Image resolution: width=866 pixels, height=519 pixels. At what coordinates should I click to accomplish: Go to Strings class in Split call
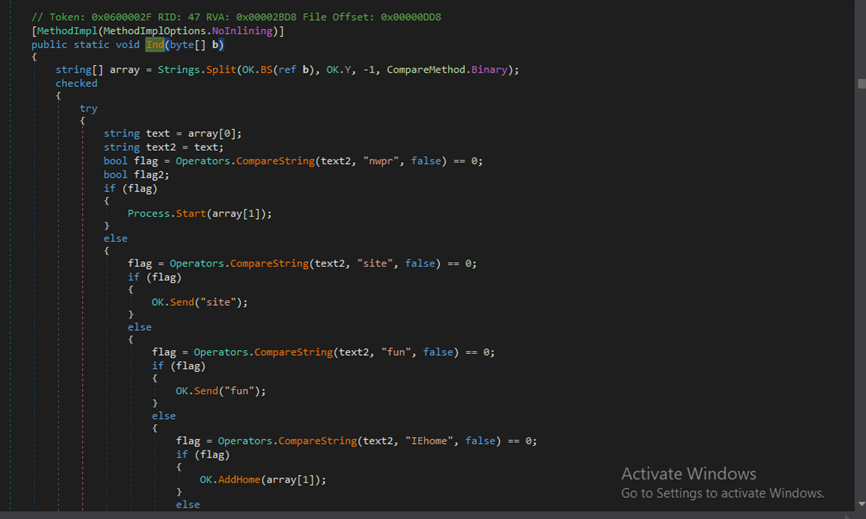pyautogui.click(x=178, y=70)
